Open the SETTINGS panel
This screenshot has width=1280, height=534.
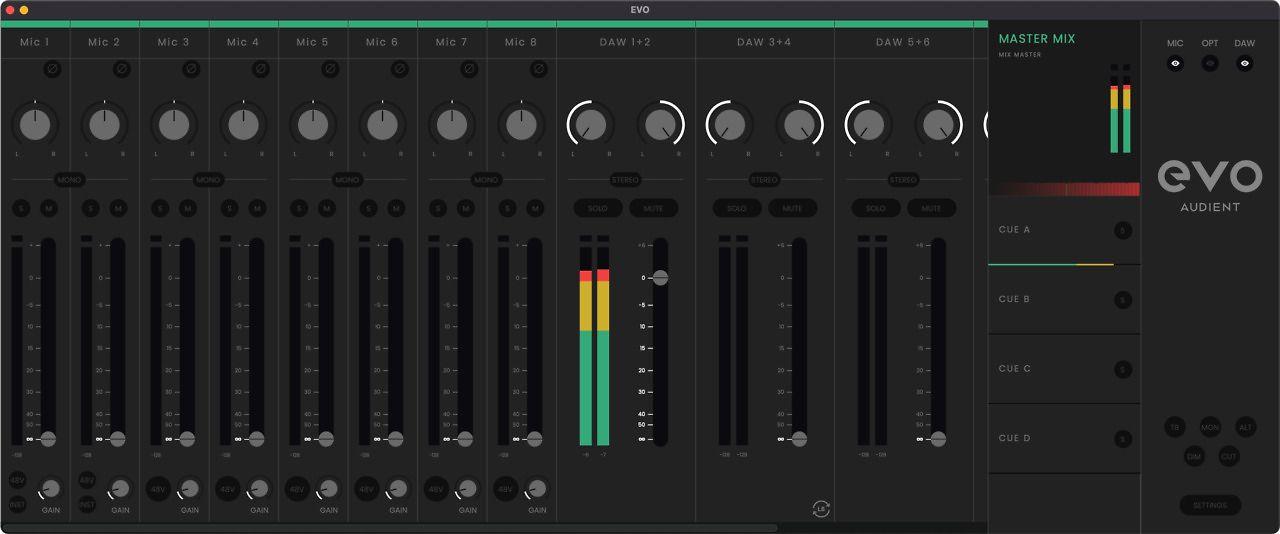pyautogui.click(x=1210, y=505)
